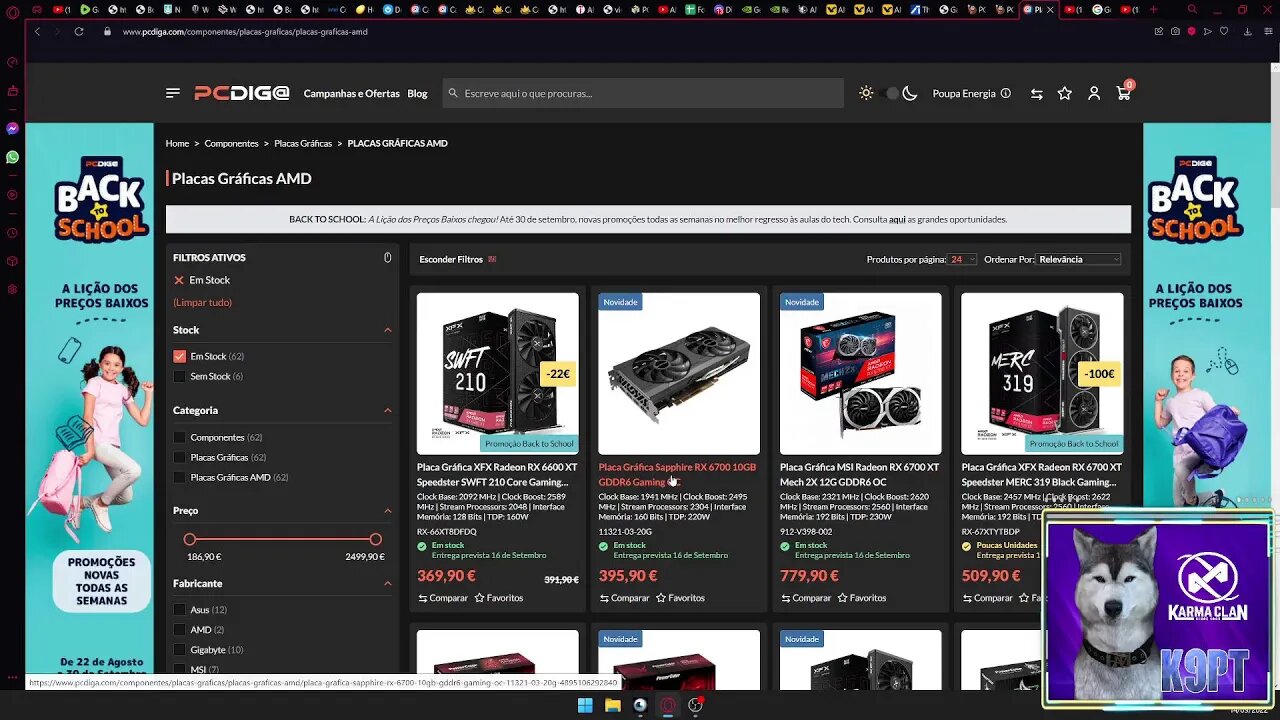Screen dimensions: 1280x720
Task: Click Comparar under MSI RX 6700 XT
Action: coord(806,598)
